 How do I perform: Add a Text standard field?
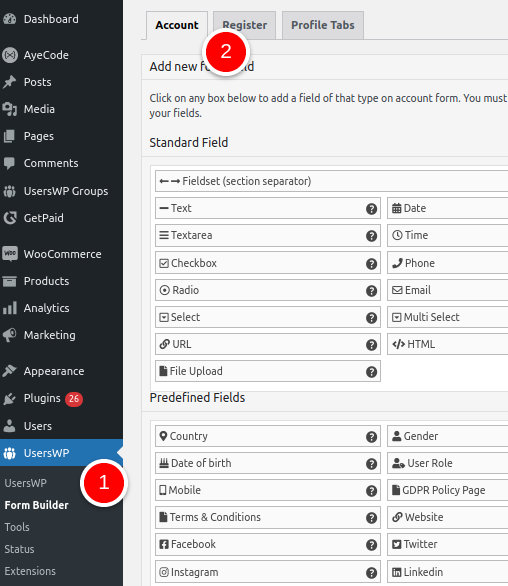click(x=268, y=208)
